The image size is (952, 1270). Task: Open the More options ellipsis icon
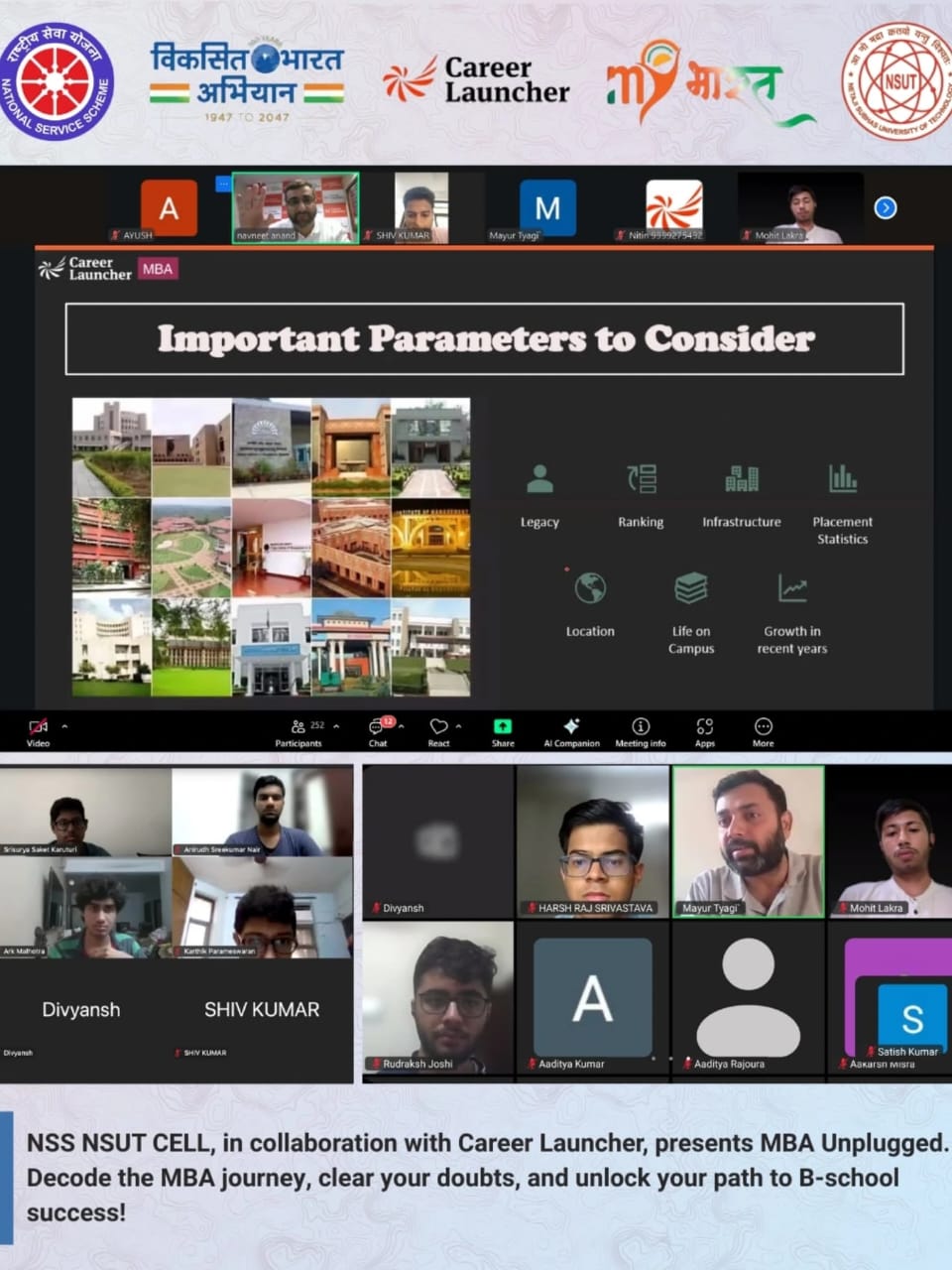[x=764, y=726]
